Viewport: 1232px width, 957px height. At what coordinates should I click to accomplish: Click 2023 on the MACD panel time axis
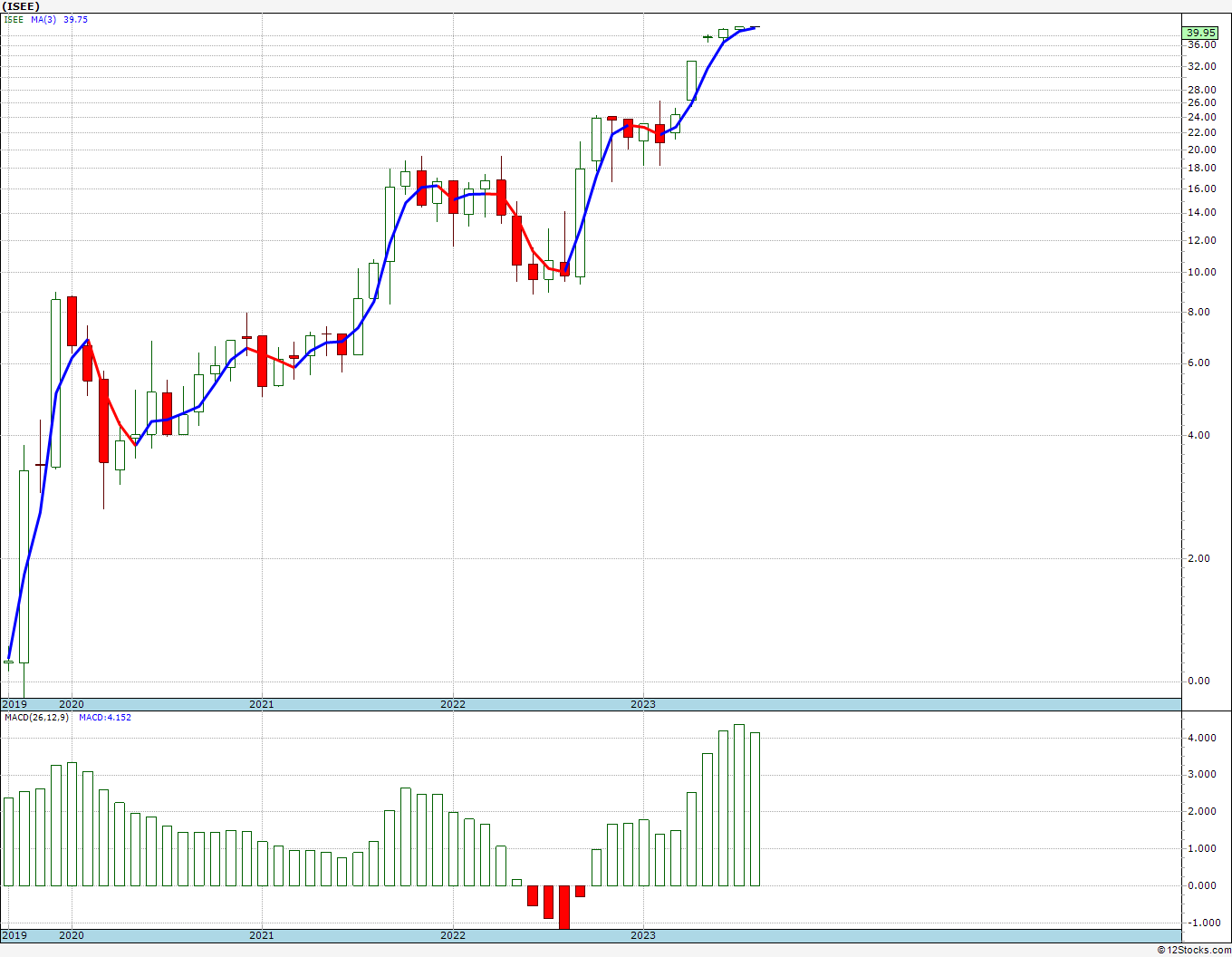pos(642,935)
